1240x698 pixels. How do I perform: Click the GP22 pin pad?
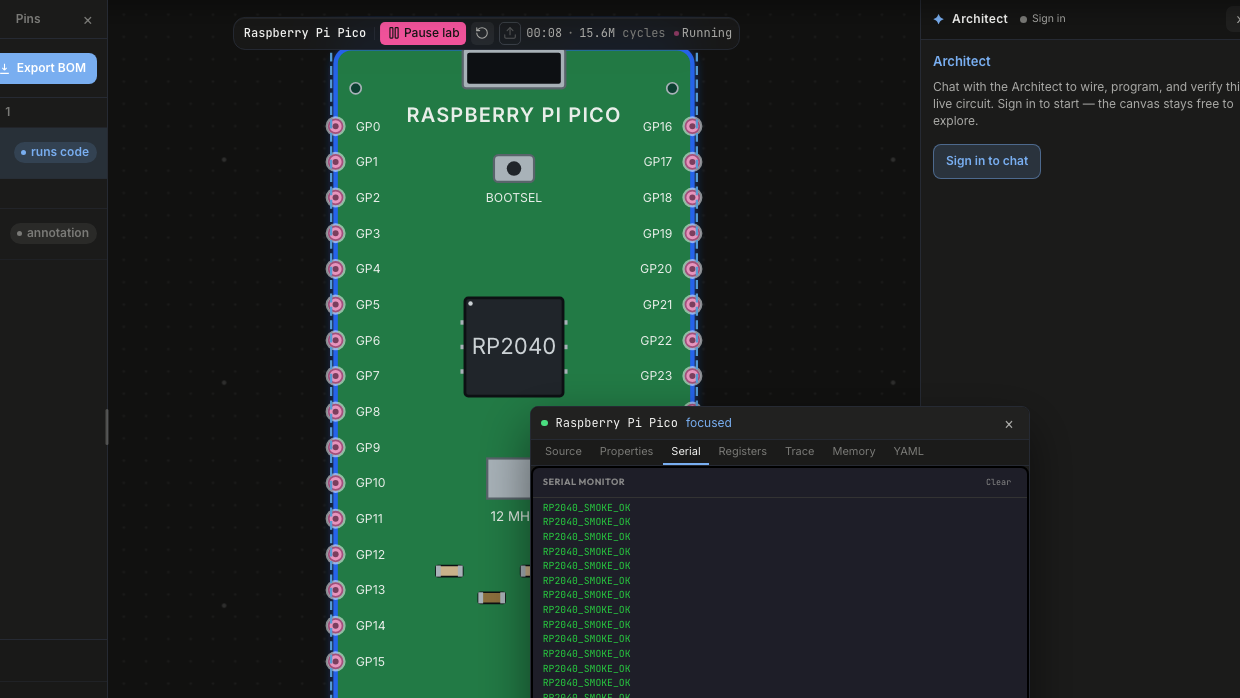pyautogui.click(x=692, y=340)
